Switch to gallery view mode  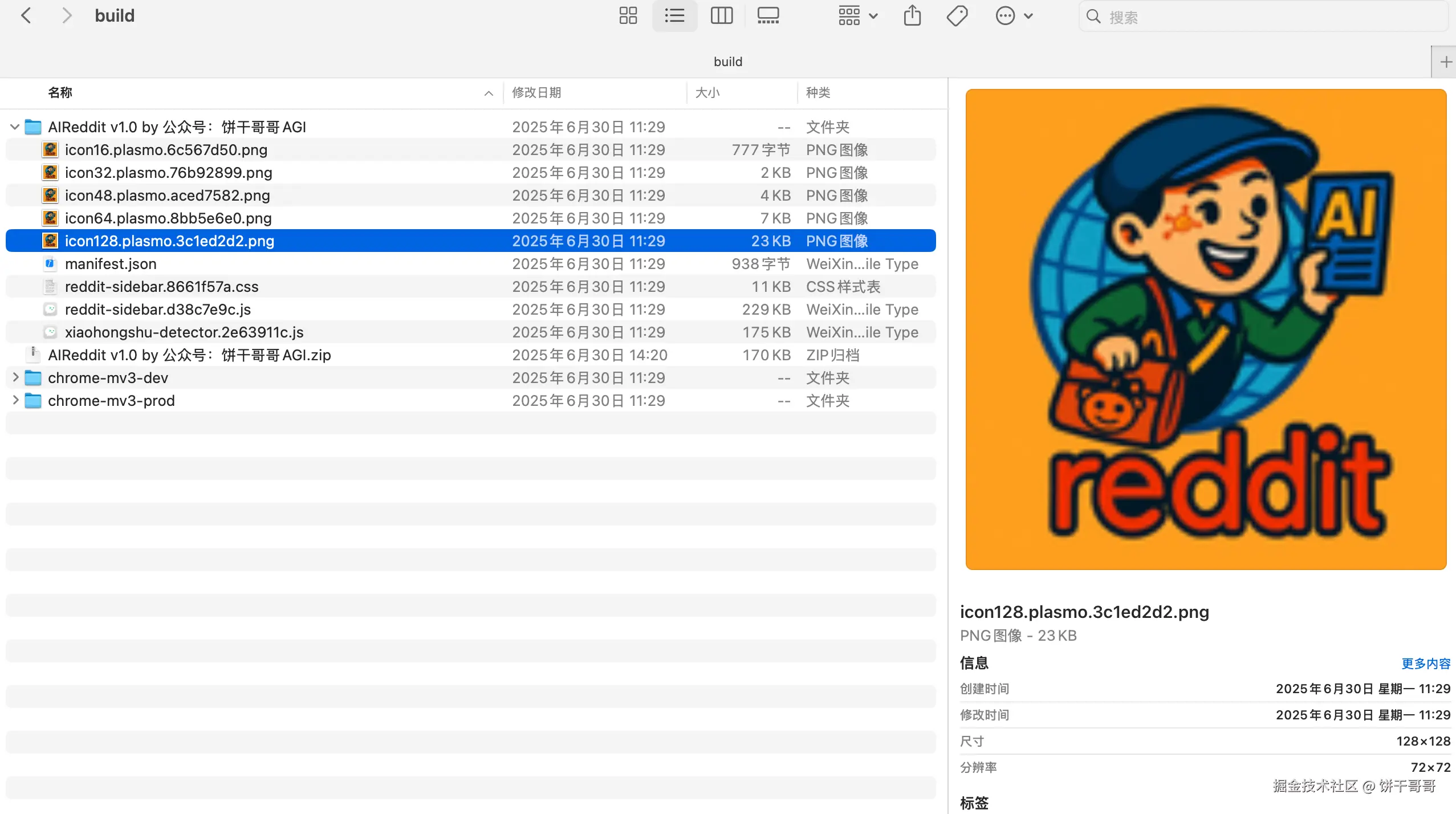[768, 16]
